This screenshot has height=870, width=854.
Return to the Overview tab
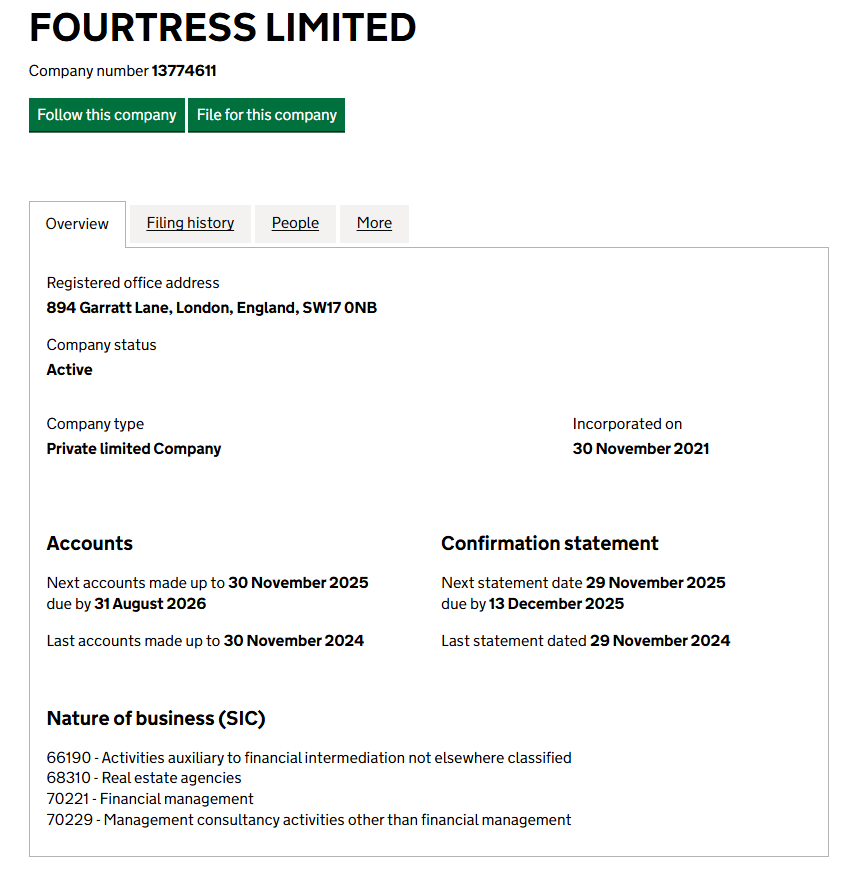coord(77,224)
